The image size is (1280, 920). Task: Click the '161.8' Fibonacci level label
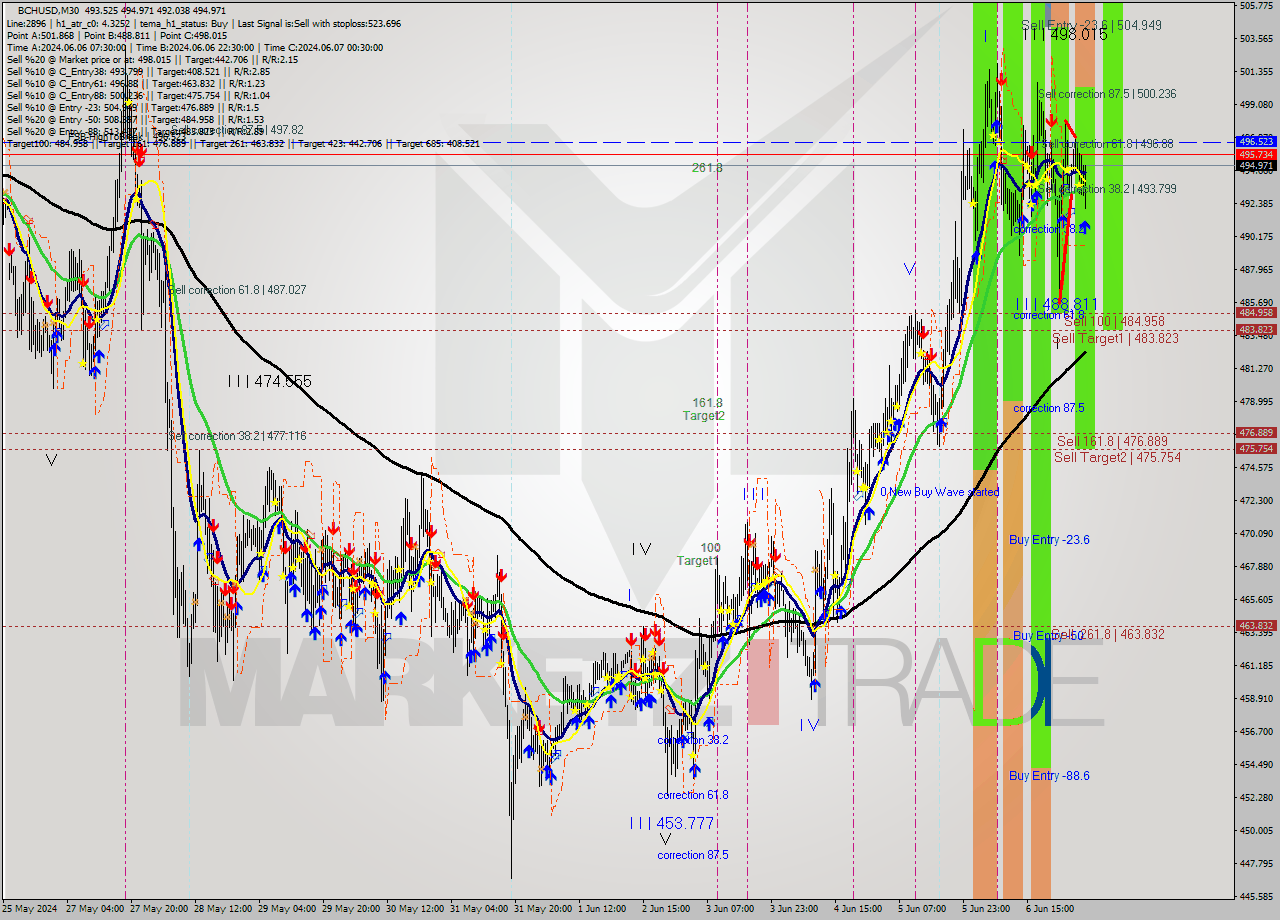click(x=707, y=403)
